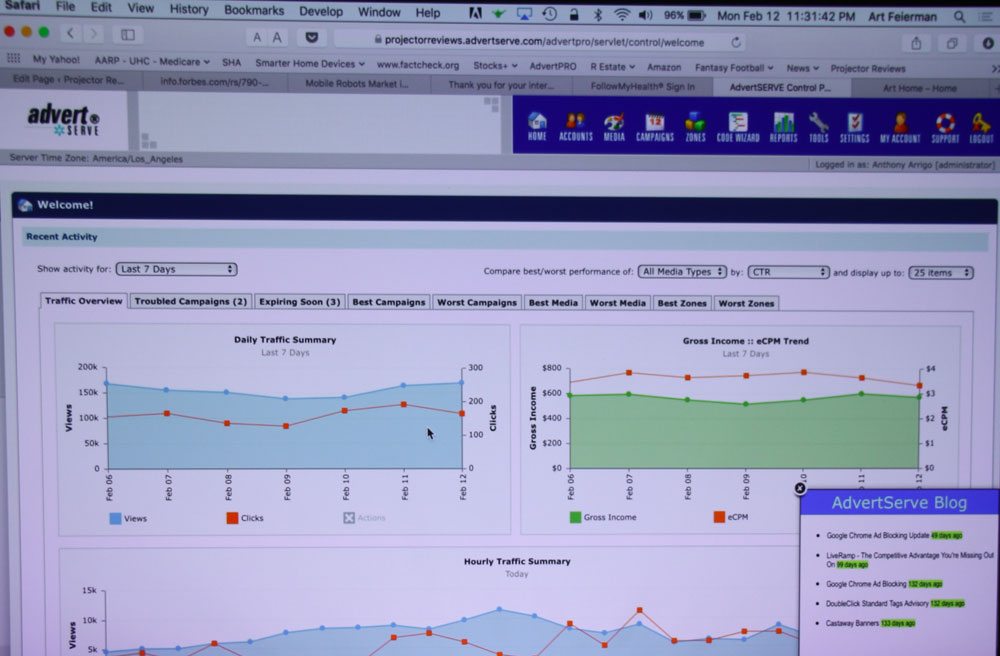Expand Smarter Home Devices bookmarks folder

[310, 64]
